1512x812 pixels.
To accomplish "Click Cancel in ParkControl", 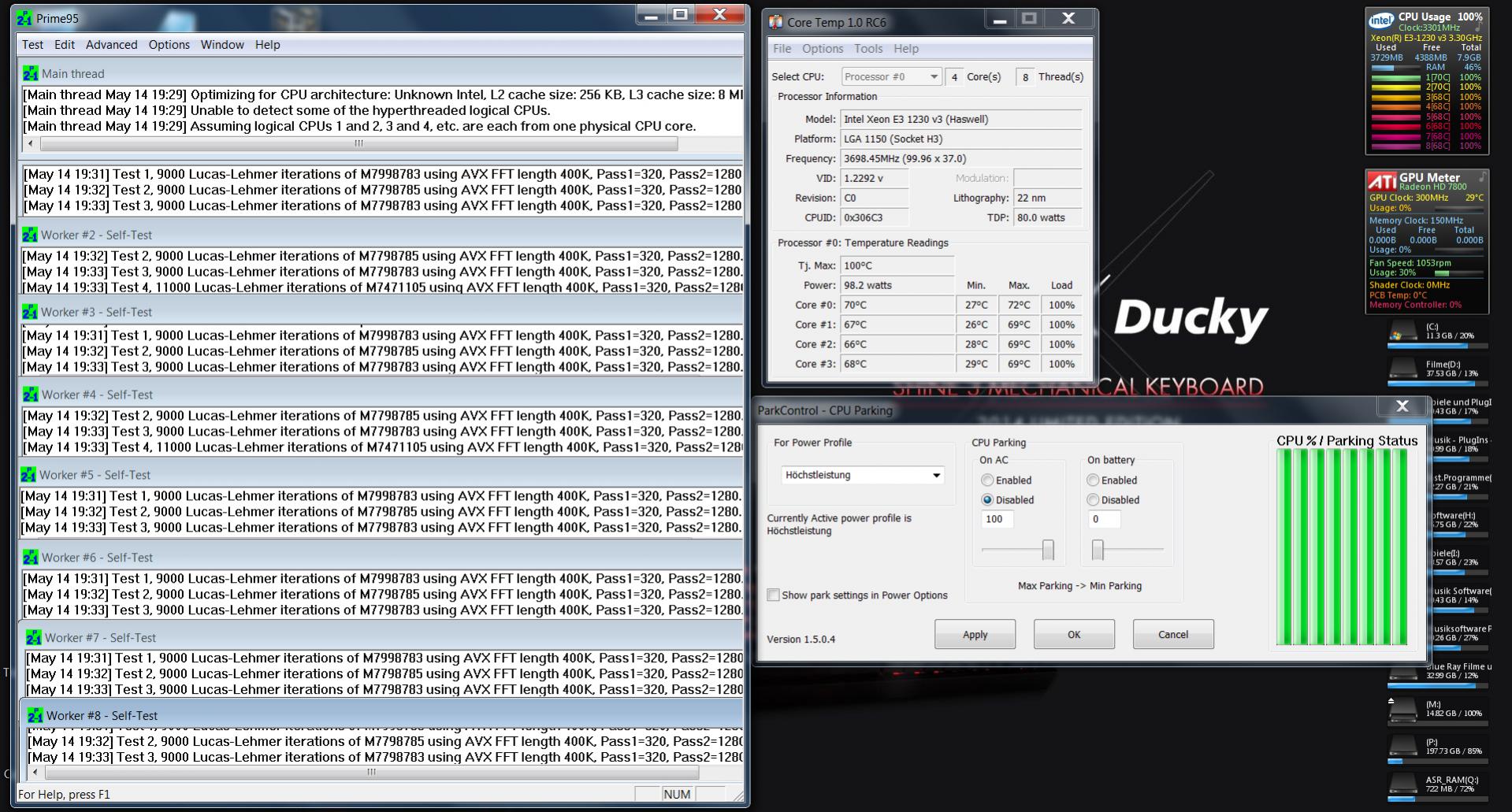I will tap(1173, 635).
